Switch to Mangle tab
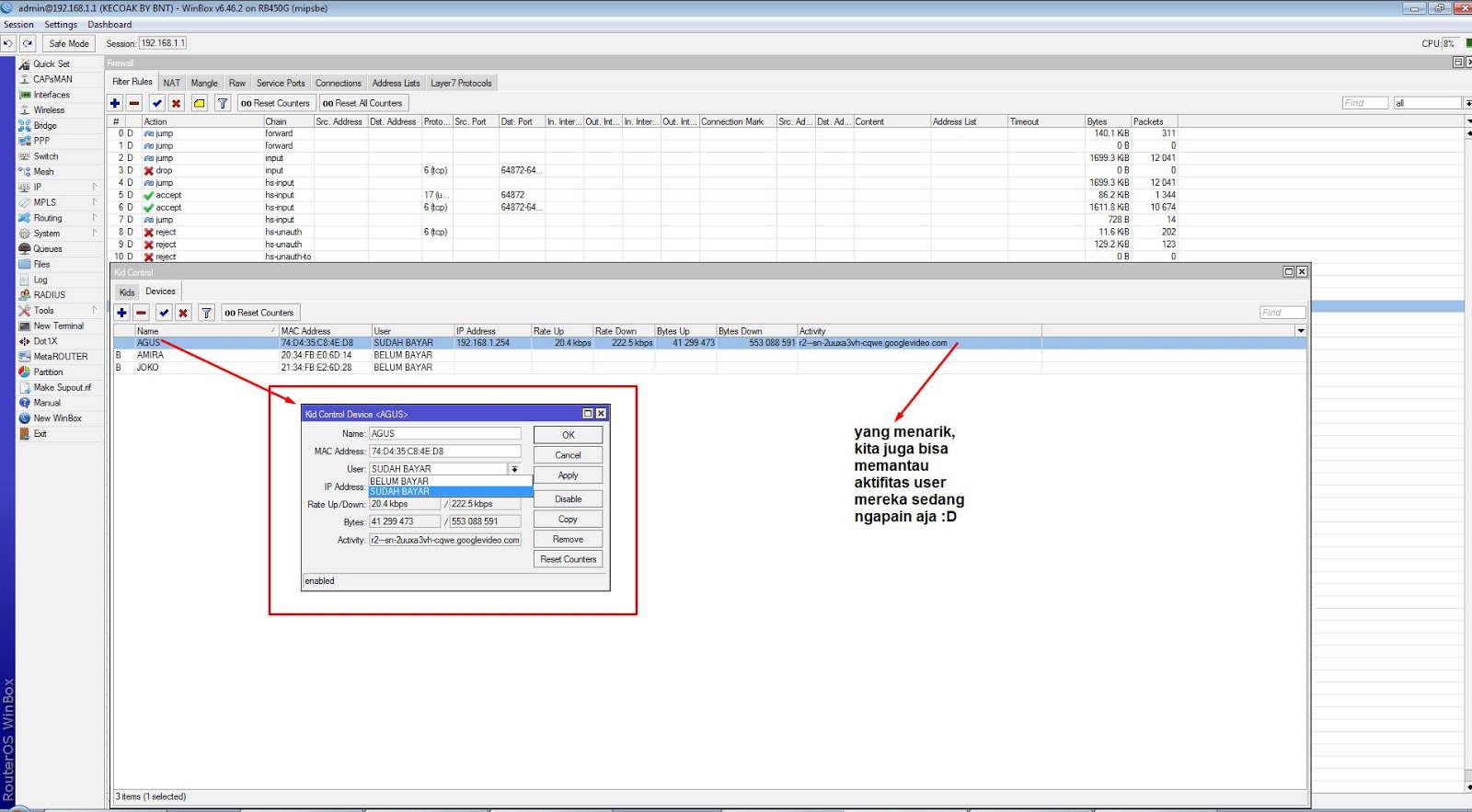 pyautogui.click(x=204, y=83)
